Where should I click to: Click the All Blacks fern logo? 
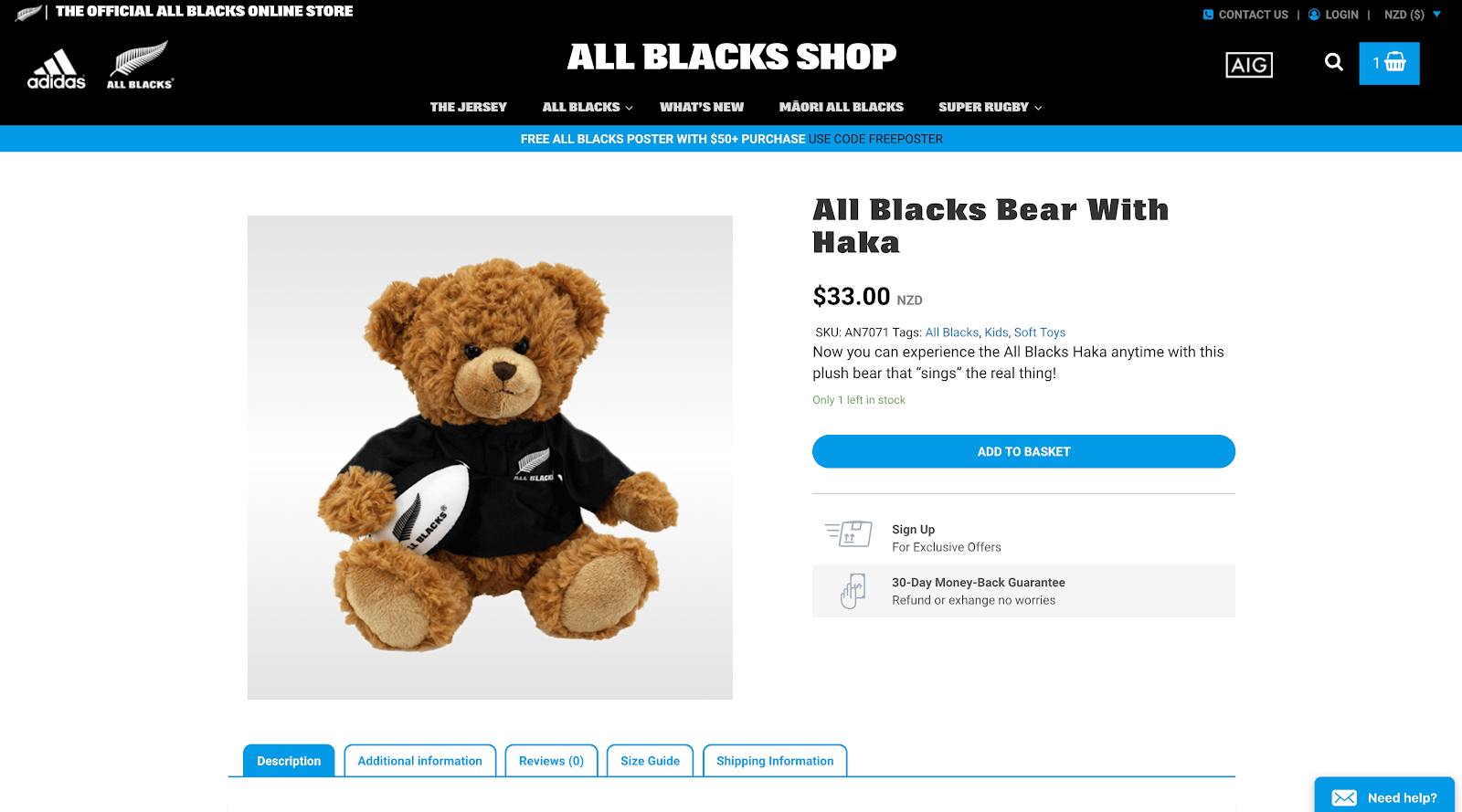point(140,65)
